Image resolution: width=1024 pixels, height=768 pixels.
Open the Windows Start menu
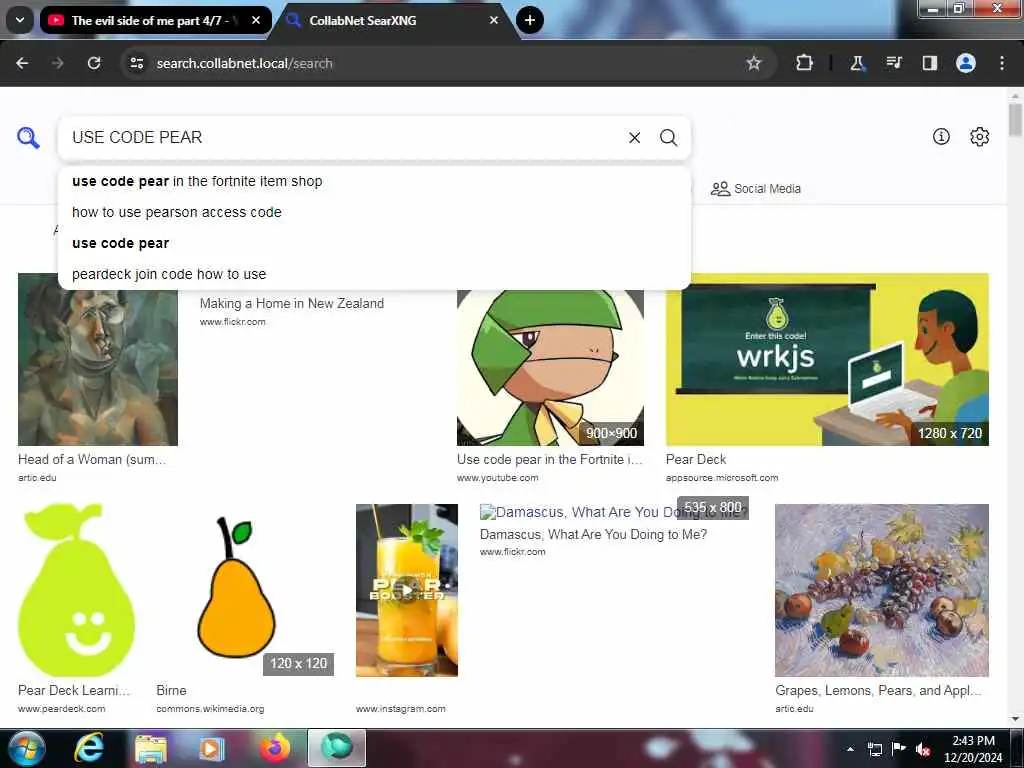tap(26, 748)
